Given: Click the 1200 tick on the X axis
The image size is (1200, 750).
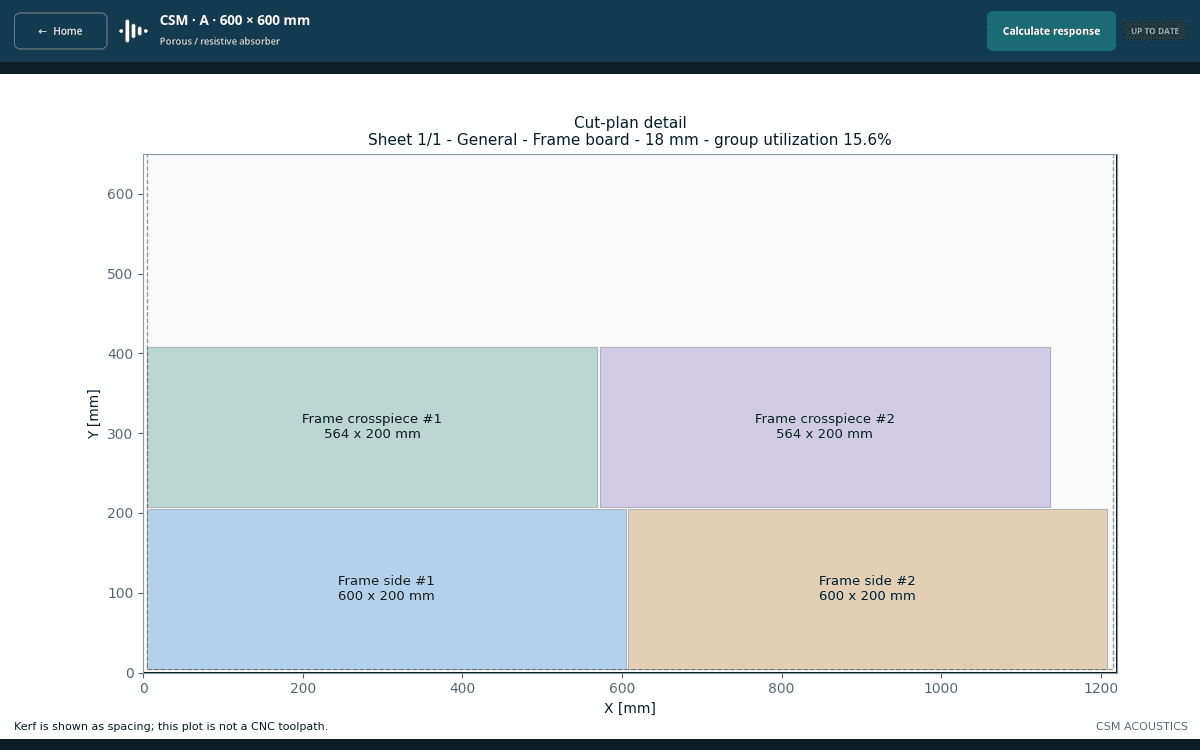Looking at the screenshot, I should tap(1100, 688).
